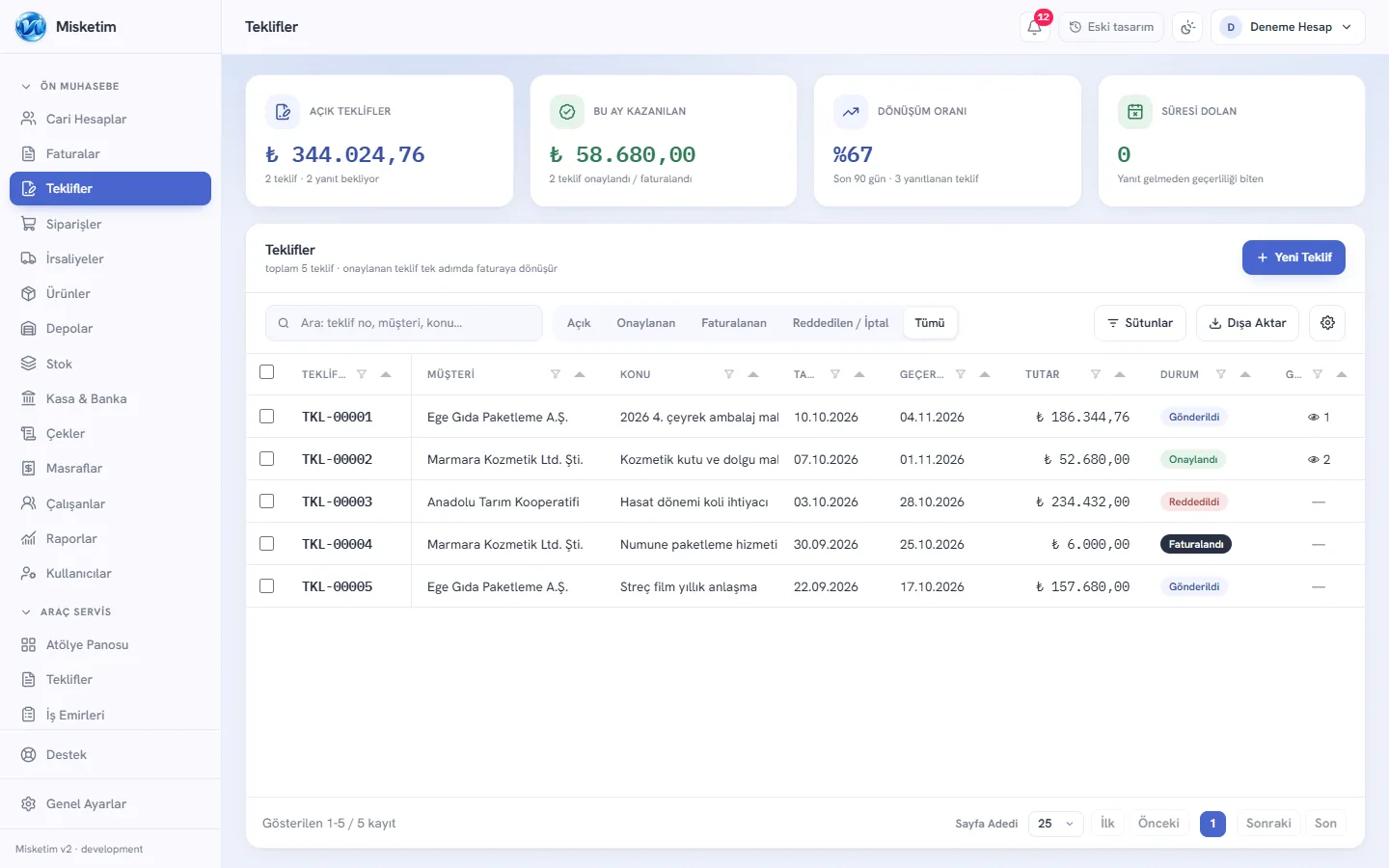Collapse the ÖN MUHASEBE sidebar section

click(70, 86)
